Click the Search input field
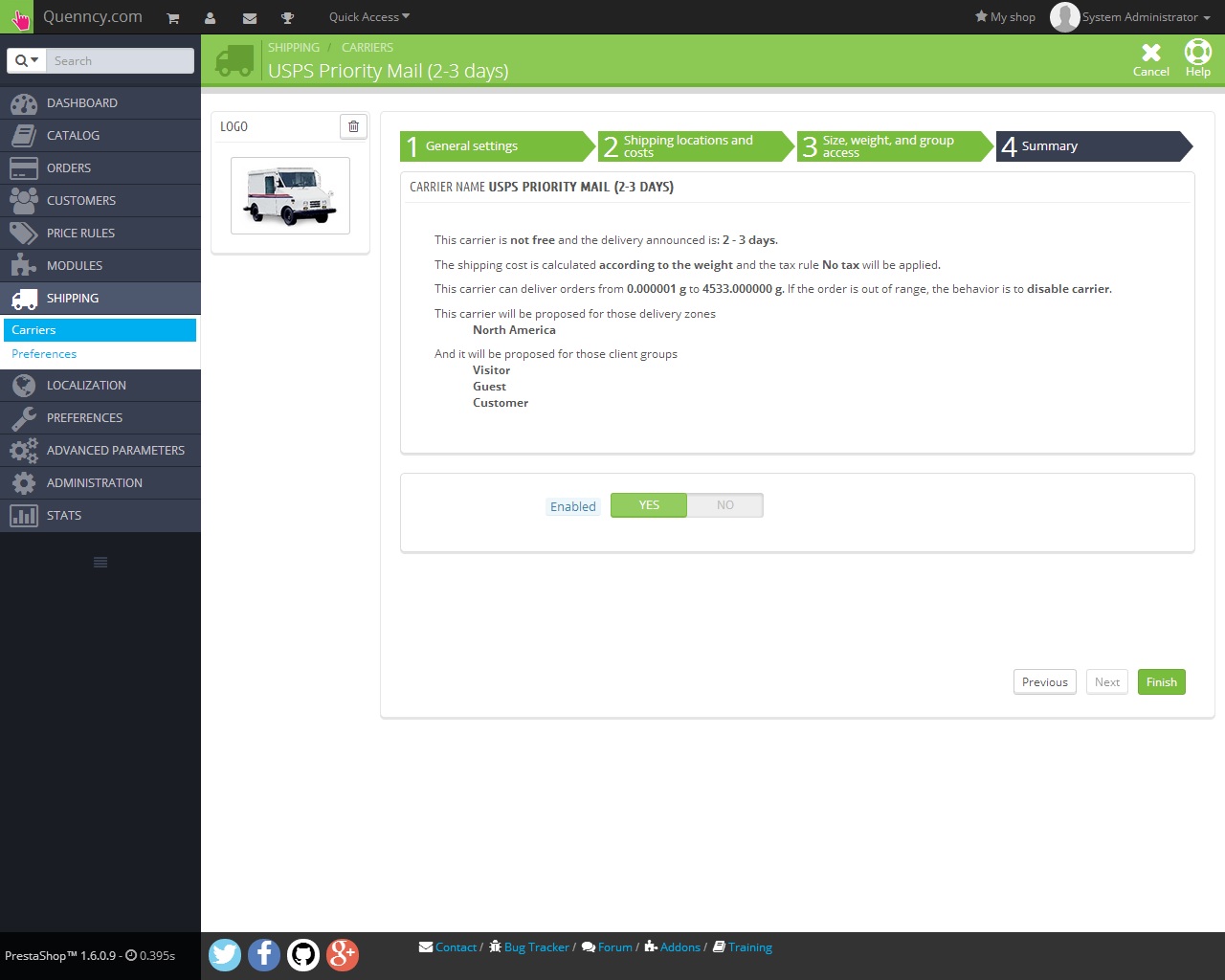This screenshot has height=980, width=1225. coord(120,60)
